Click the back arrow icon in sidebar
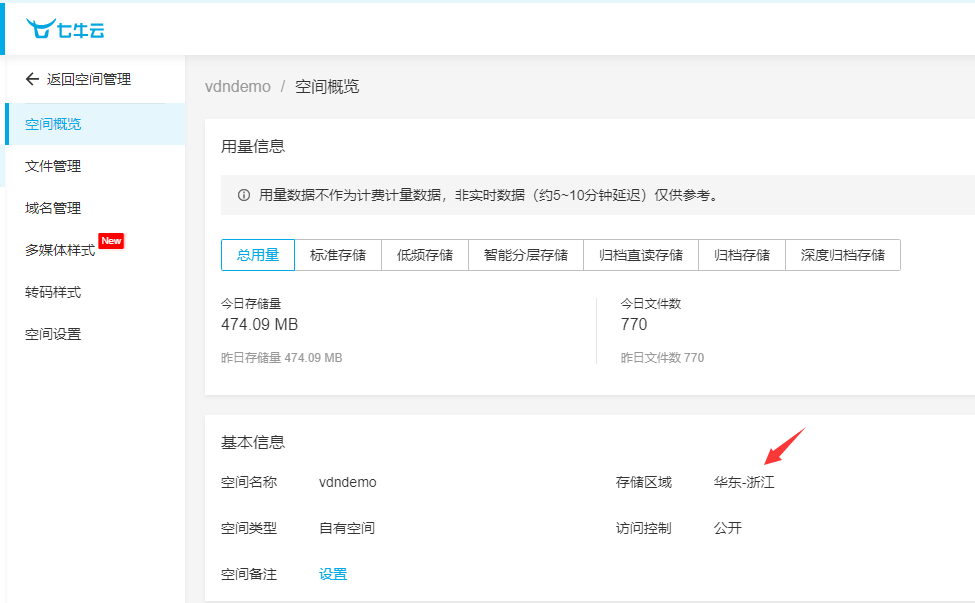The height and width of the screenshot is (603, 975). click(x=32, y=79)
